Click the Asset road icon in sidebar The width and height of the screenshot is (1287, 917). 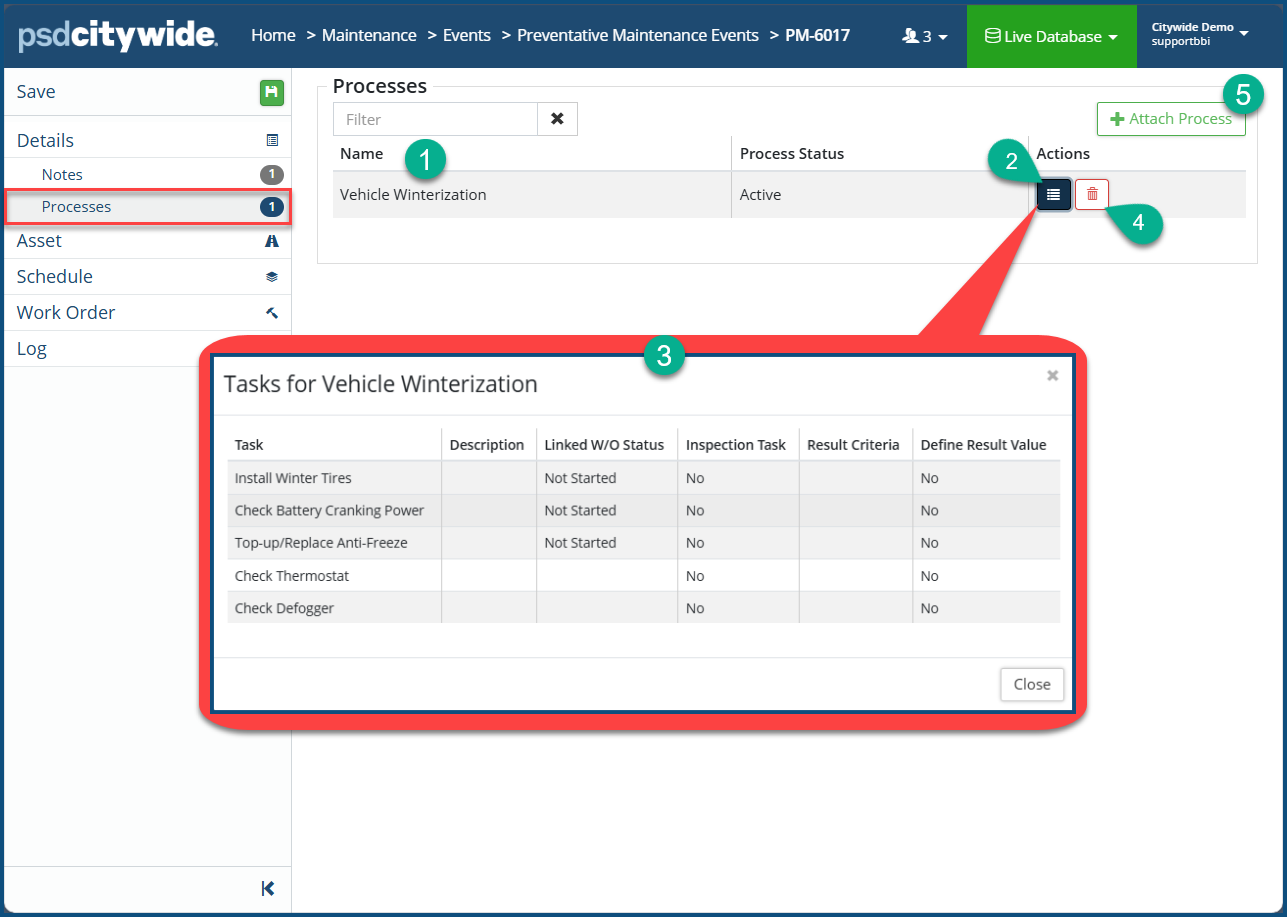[272, 241]
